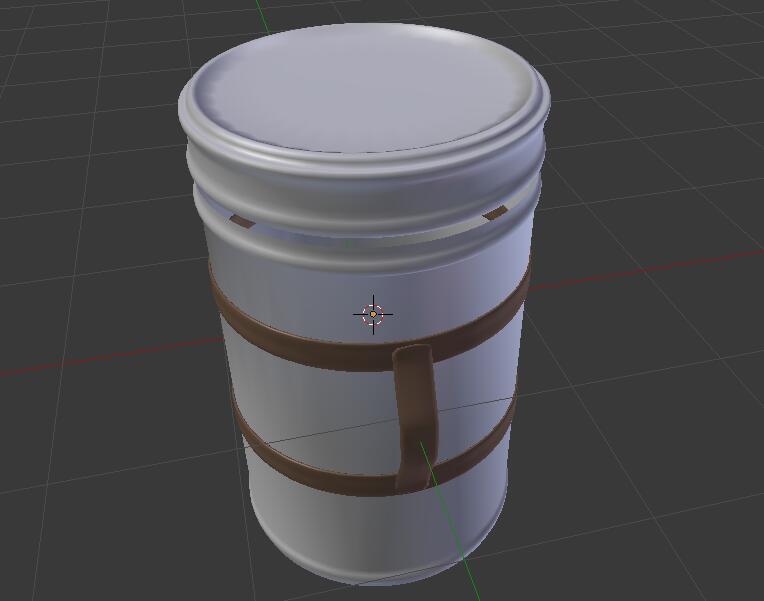Click the small brown tab on the barrel's right rim
Screen dimensions: 764x601
495,213
